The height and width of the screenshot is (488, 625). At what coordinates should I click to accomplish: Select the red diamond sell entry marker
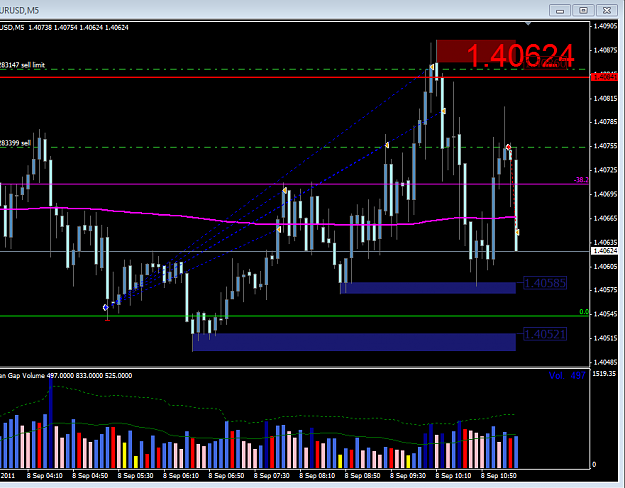click(508, 147)
